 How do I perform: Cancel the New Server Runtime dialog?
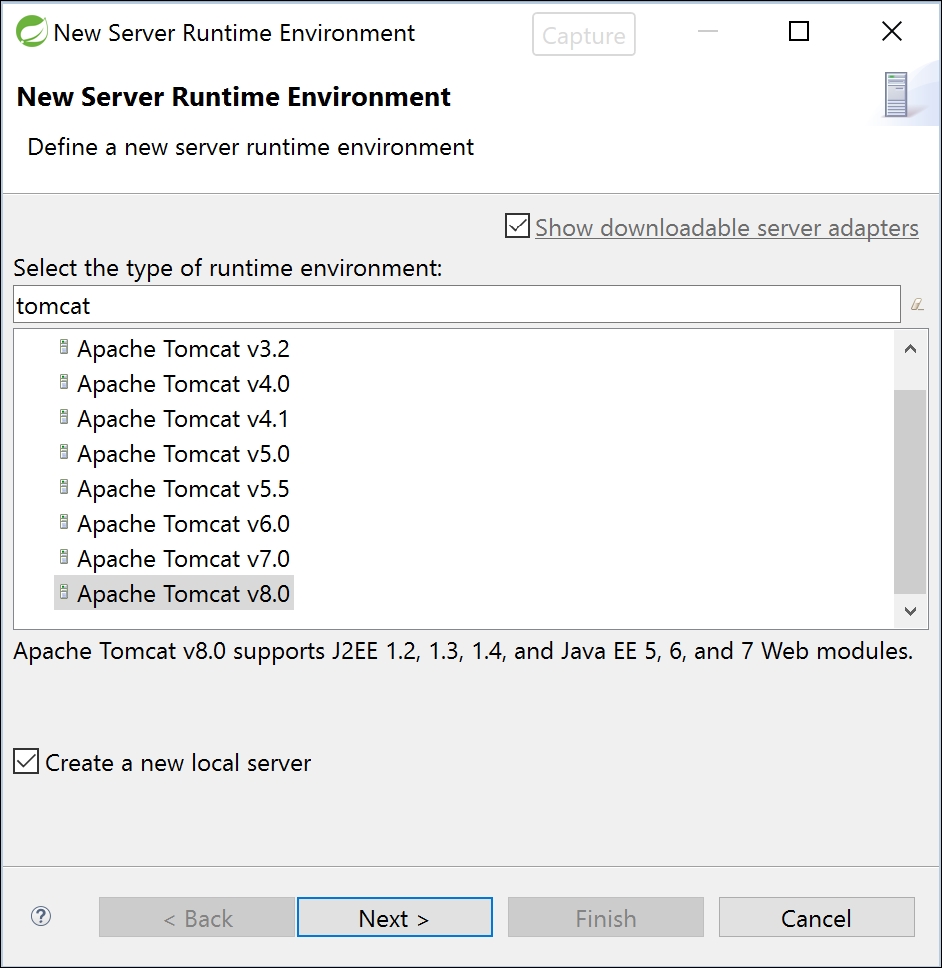(x=816, y=918)
